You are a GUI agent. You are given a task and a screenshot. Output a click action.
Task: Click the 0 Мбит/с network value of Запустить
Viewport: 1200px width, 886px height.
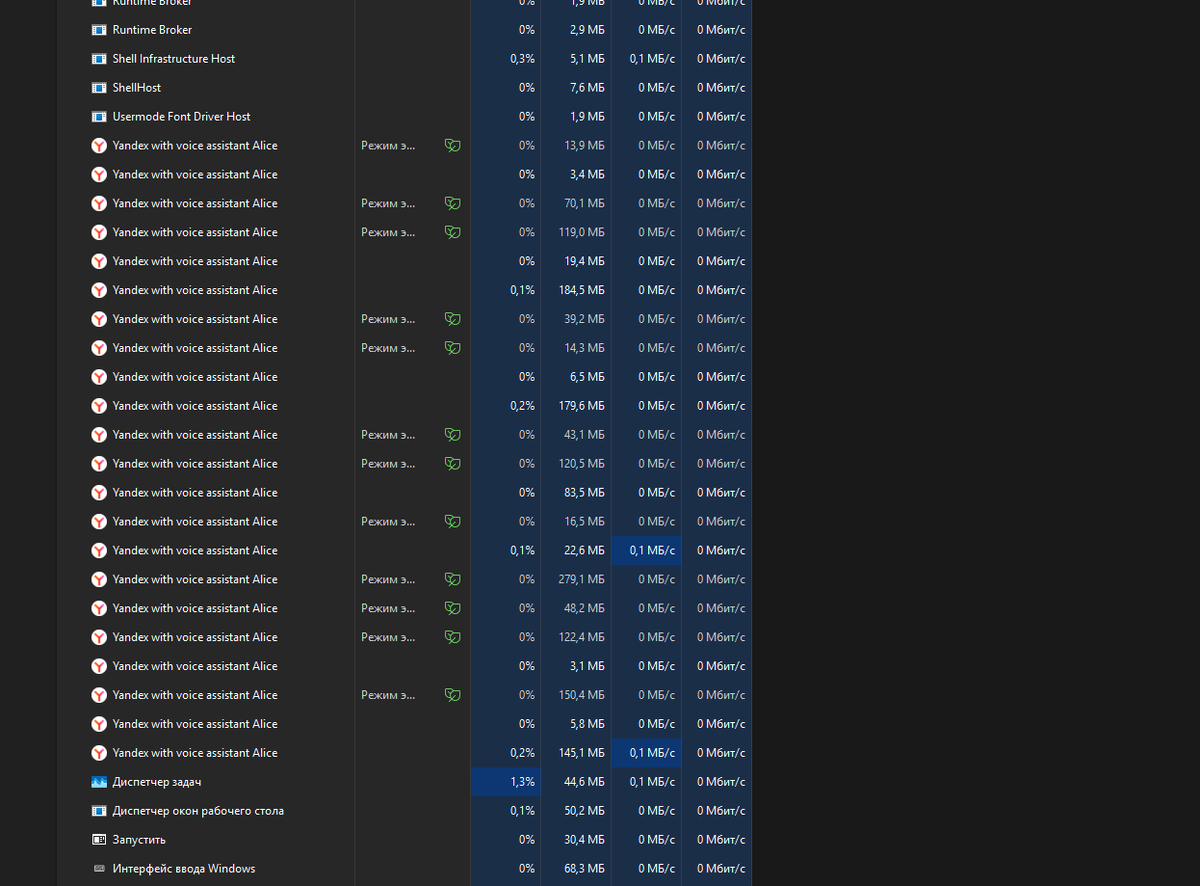pos(721,840)
